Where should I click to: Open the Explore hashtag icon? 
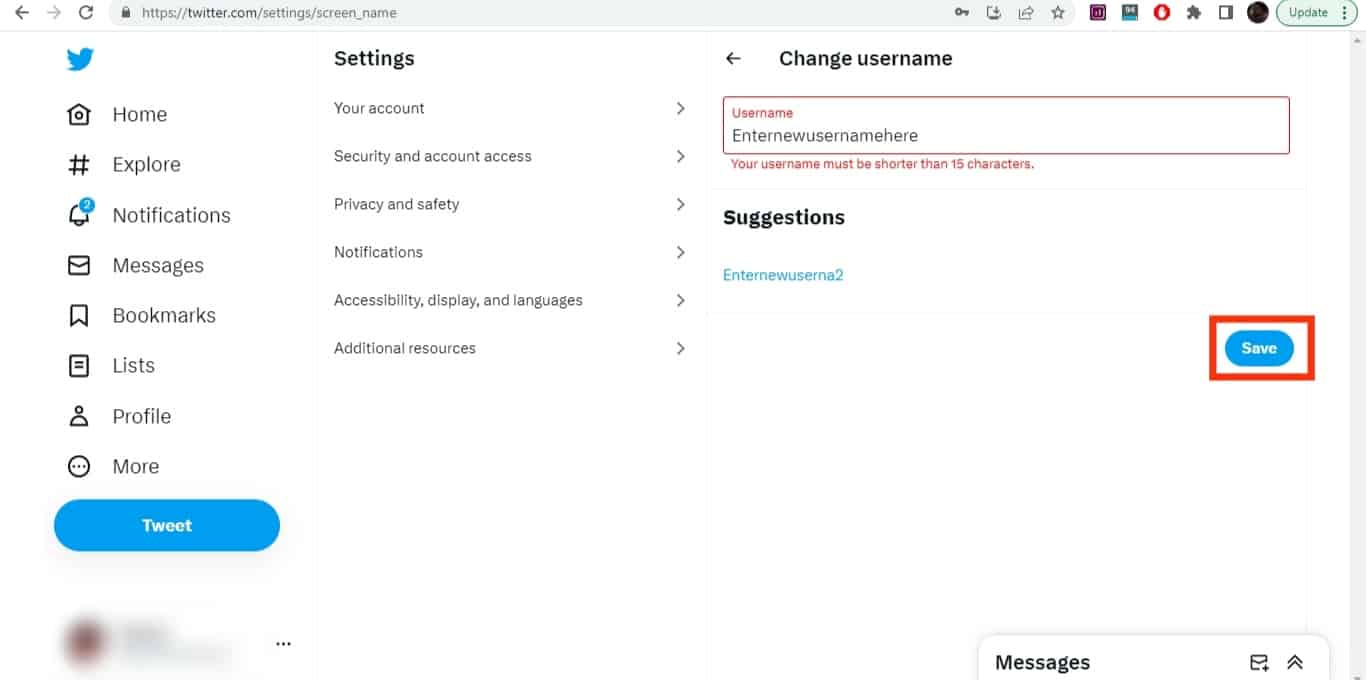(x=79, y=164)
